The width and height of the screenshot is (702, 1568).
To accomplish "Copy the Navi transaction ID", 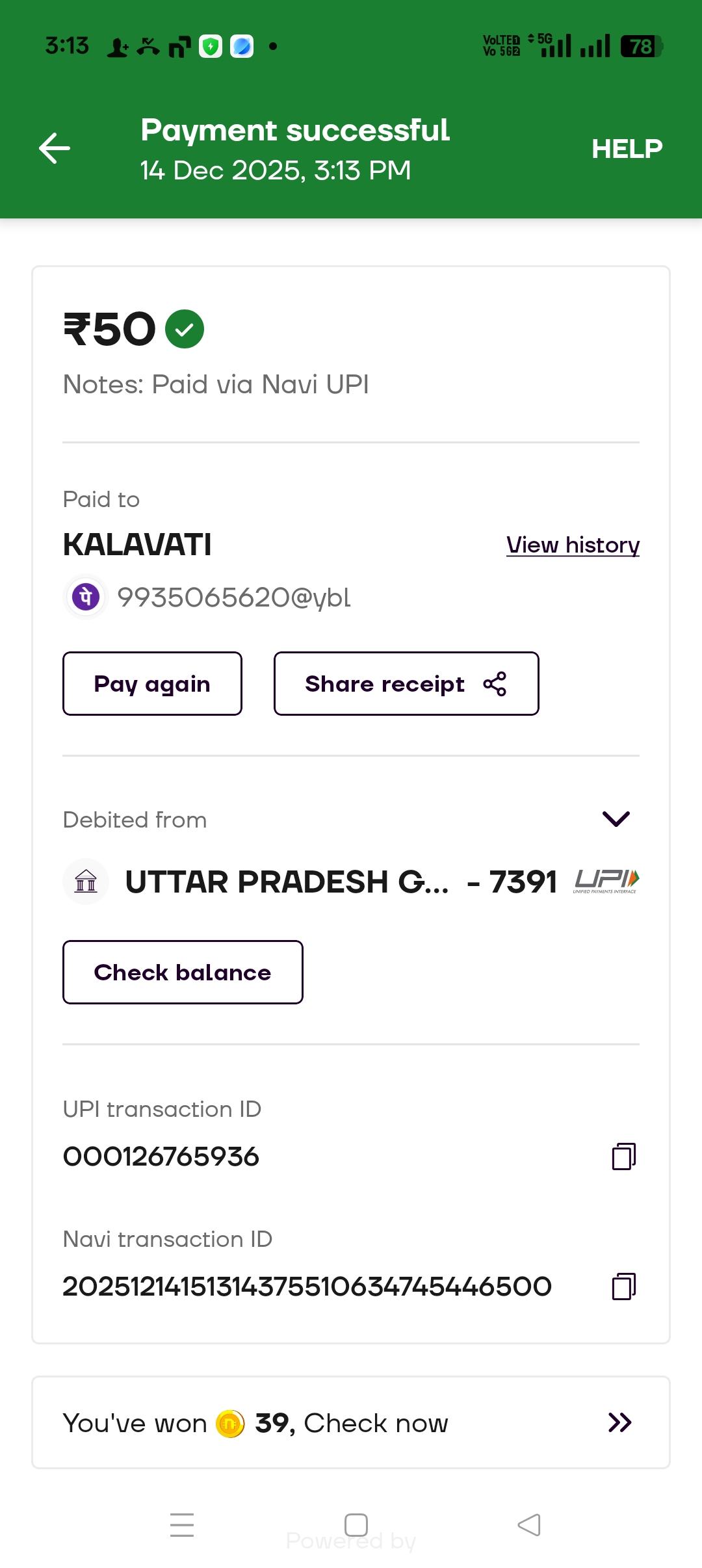I will pyautogui.click(x=623, y=1287).
